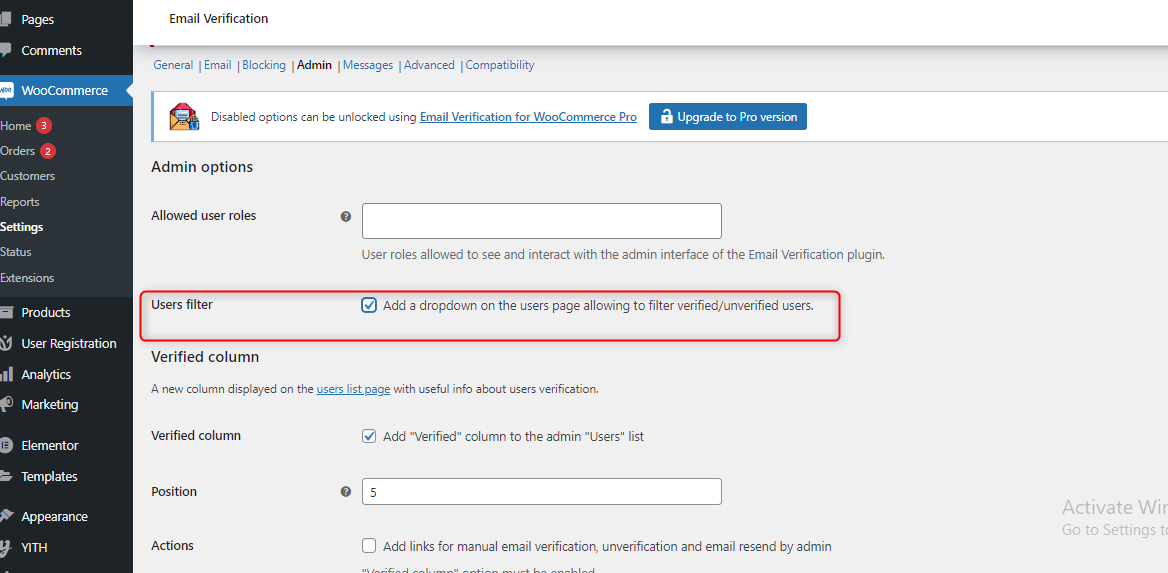Screen dimensions: 1168x573
Task: Click the Comments bubble icon
Action: [5, 51]
